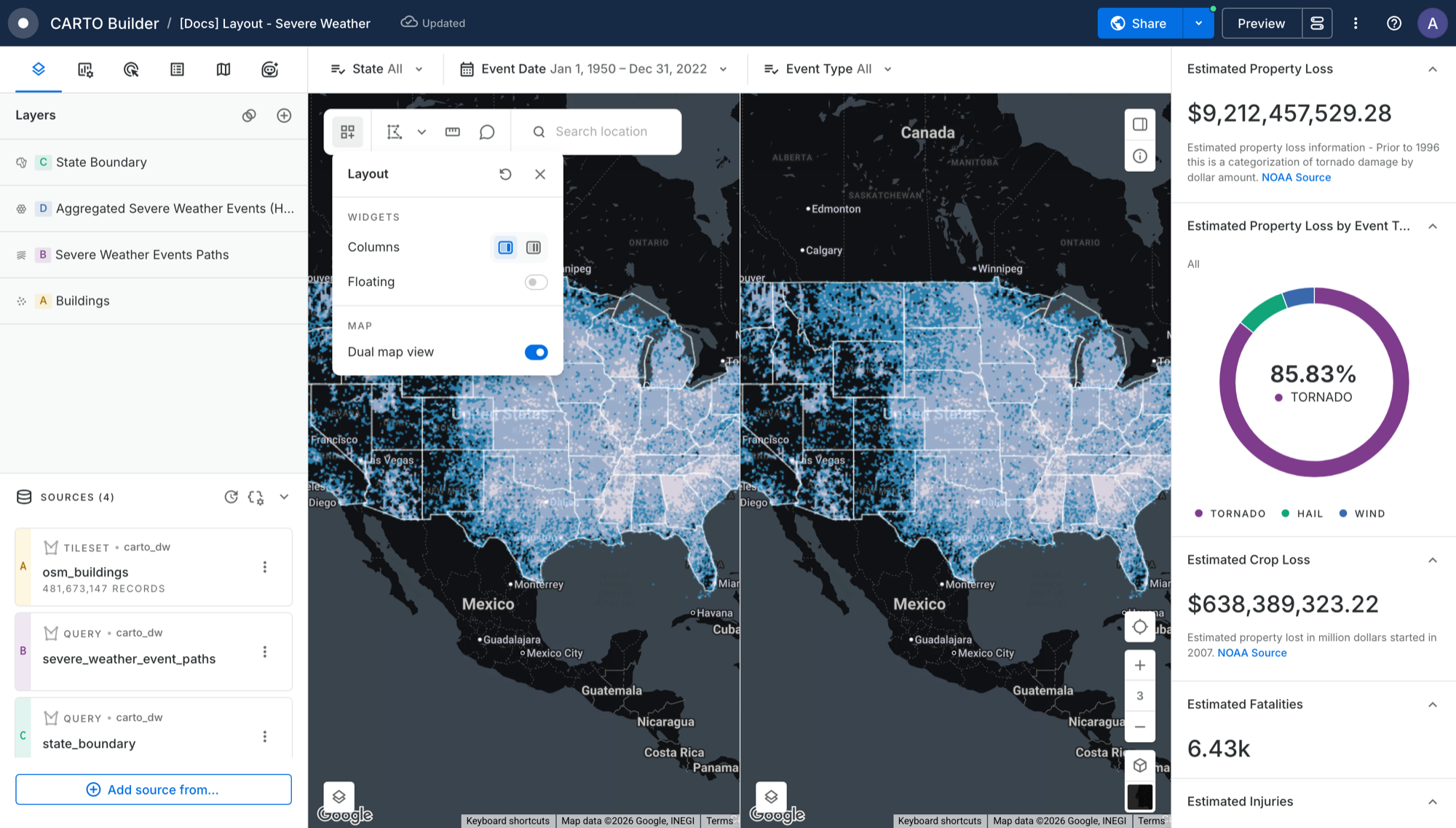Open the Event Type filter dropdown
1456x828 pixels.
point(828,69)
